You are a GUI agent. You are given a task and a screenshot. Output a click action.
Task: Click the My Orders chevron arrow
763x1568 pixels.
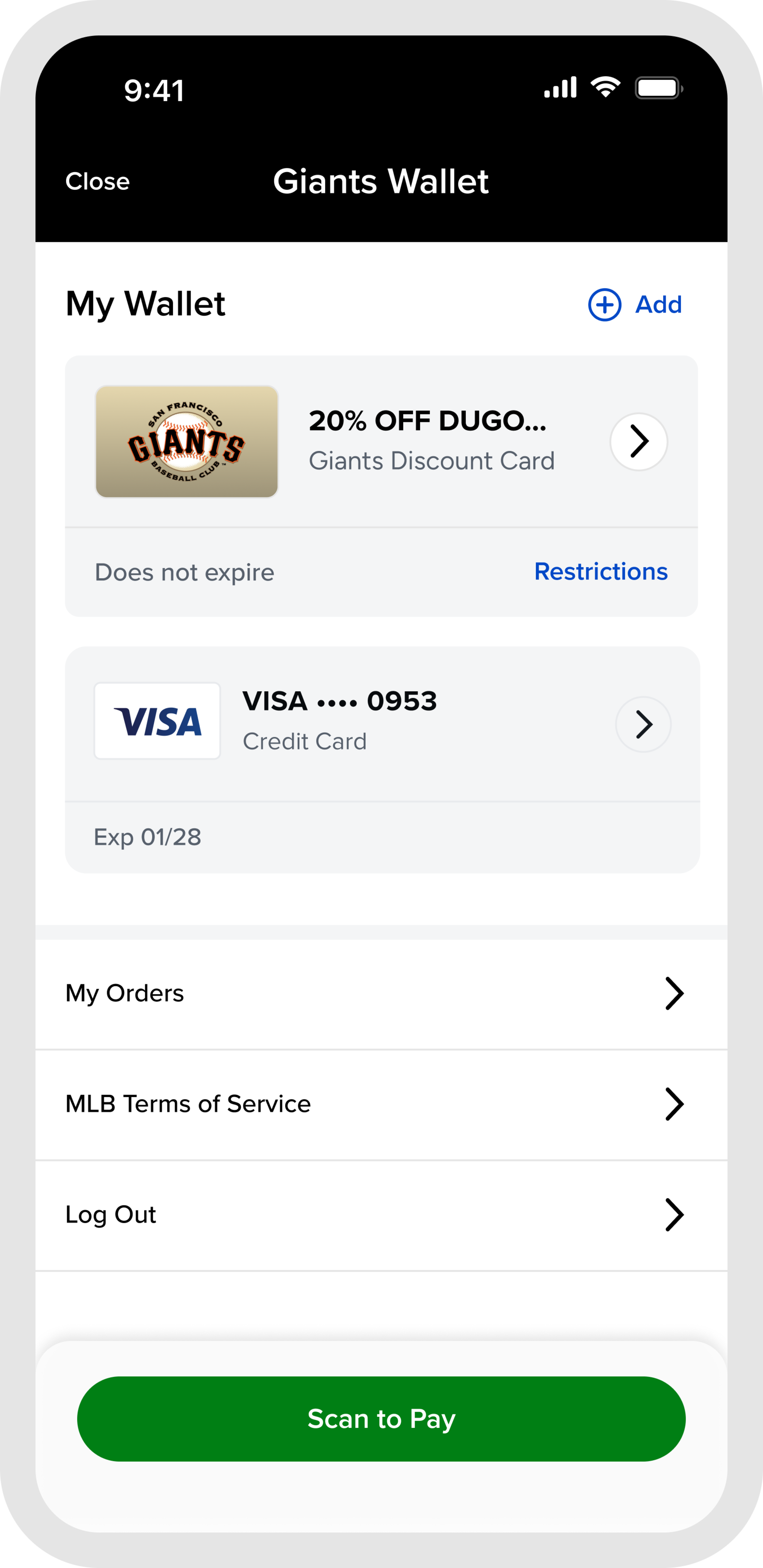tap(674, 994)
